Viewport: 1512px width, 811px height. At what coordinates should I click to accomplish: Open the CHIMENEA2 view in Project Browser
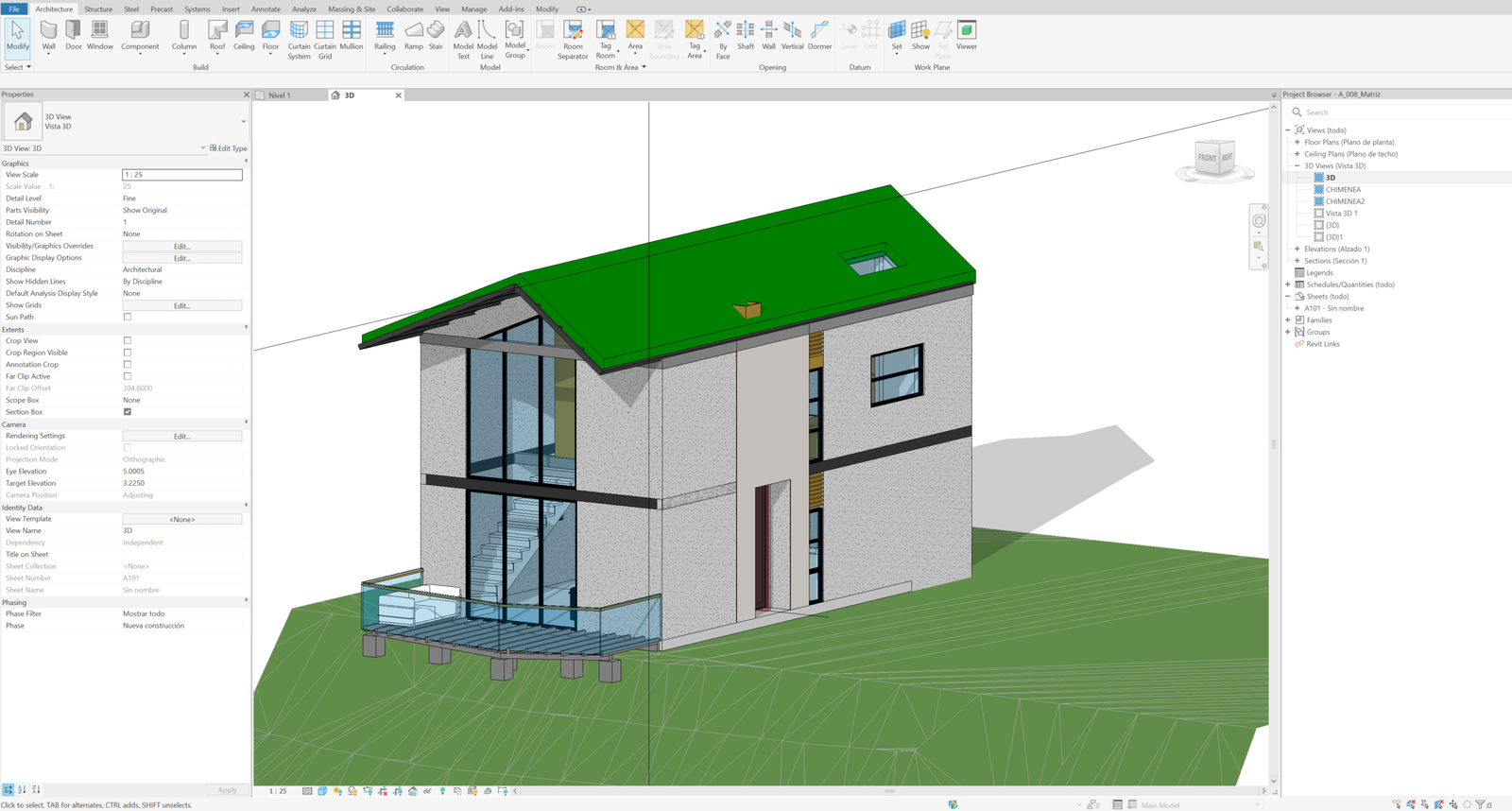[x=1345, y=201]
